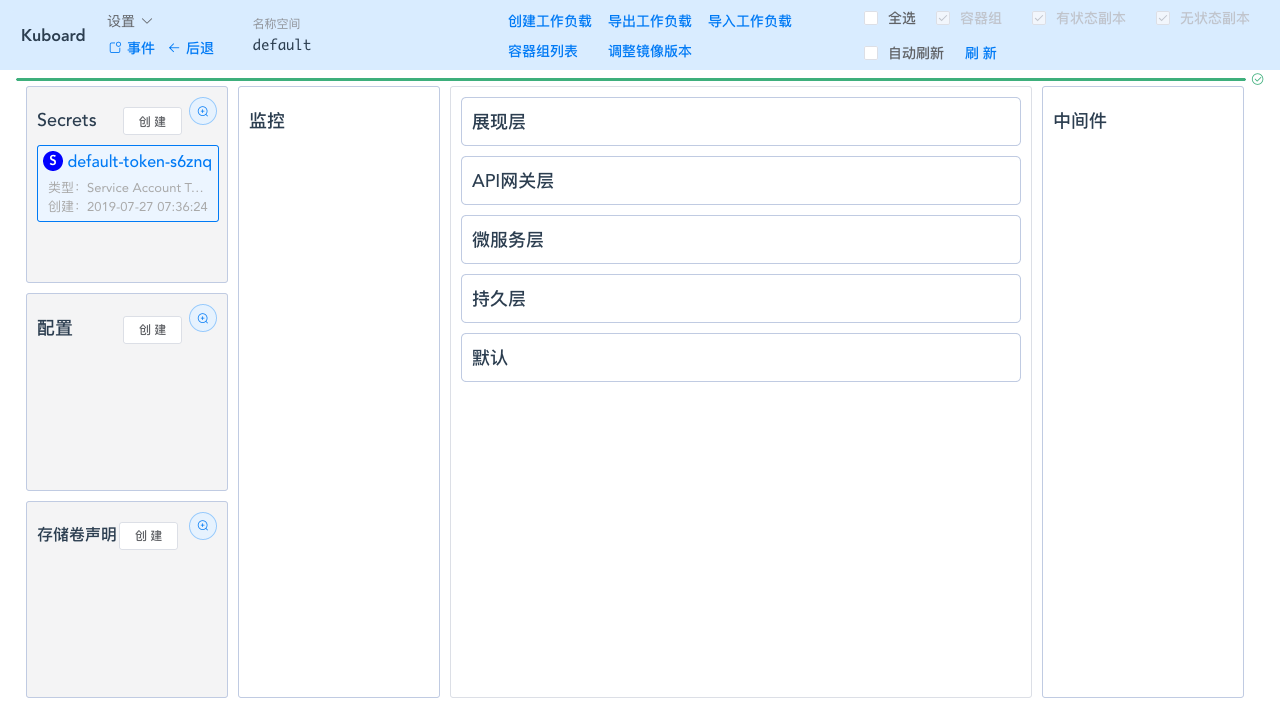Enable the 自动刷新 auto-refresh checkbox

[x=870, y=53]
